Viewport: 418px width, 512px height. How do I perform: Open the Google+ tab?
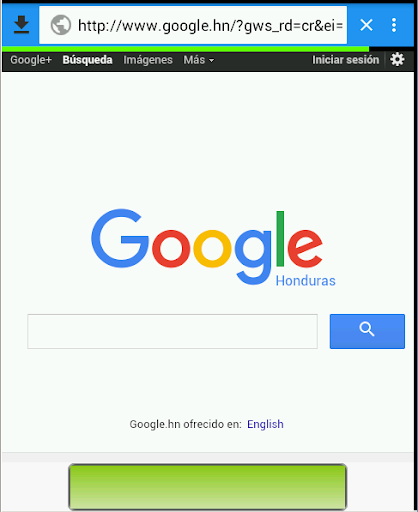(31, 60)
